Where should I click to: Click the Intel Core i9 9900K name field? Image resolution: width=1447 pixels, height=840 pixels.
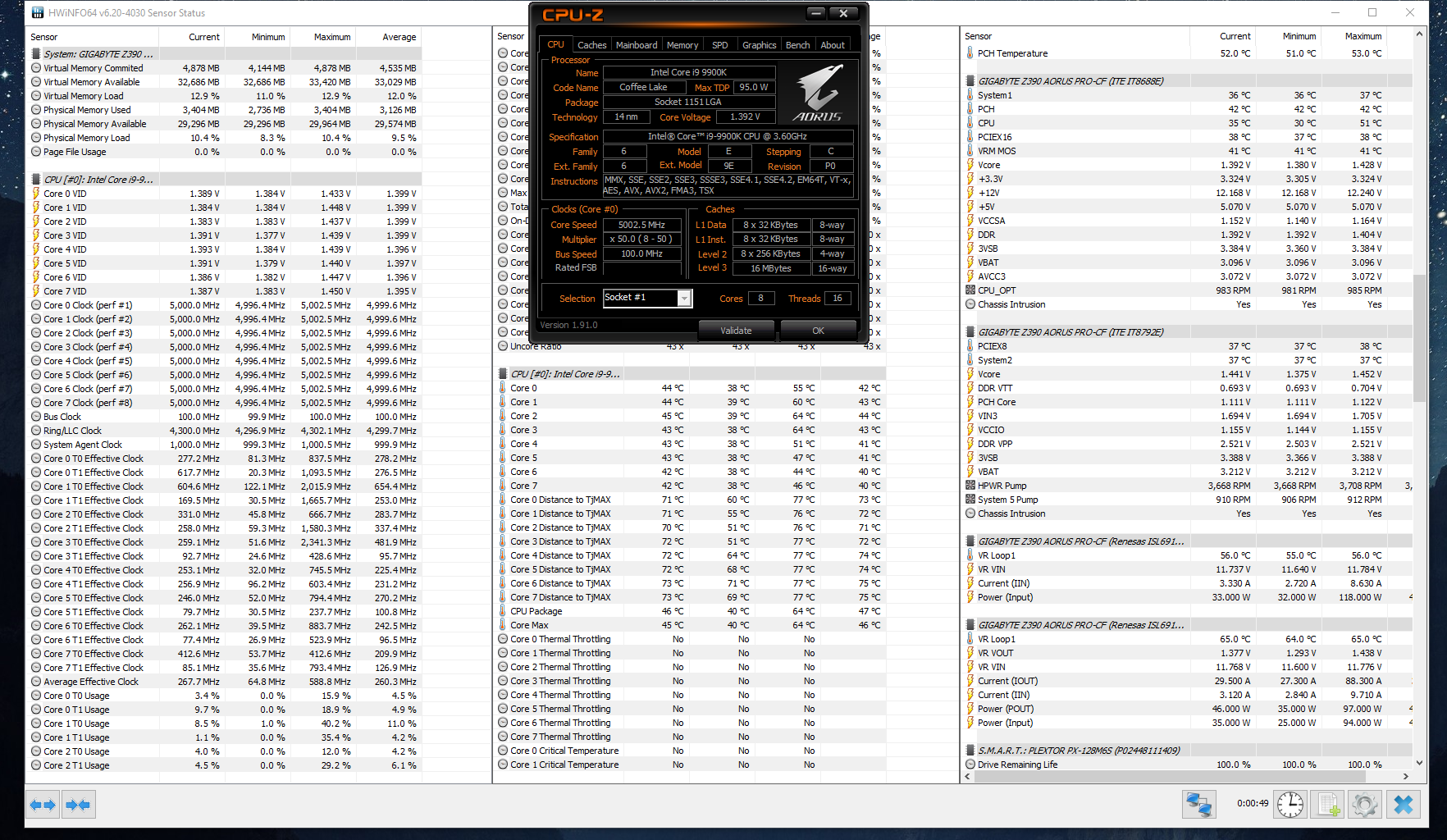[688, 72]
